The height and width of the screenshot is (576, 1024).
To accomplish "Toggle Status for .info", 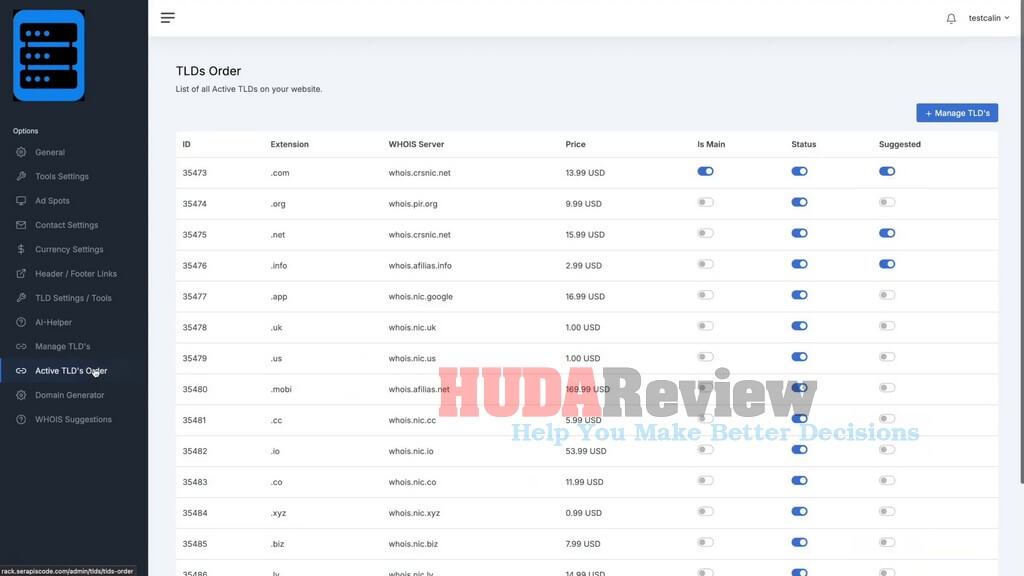I will pyautogui.click(x=799, y=264).
